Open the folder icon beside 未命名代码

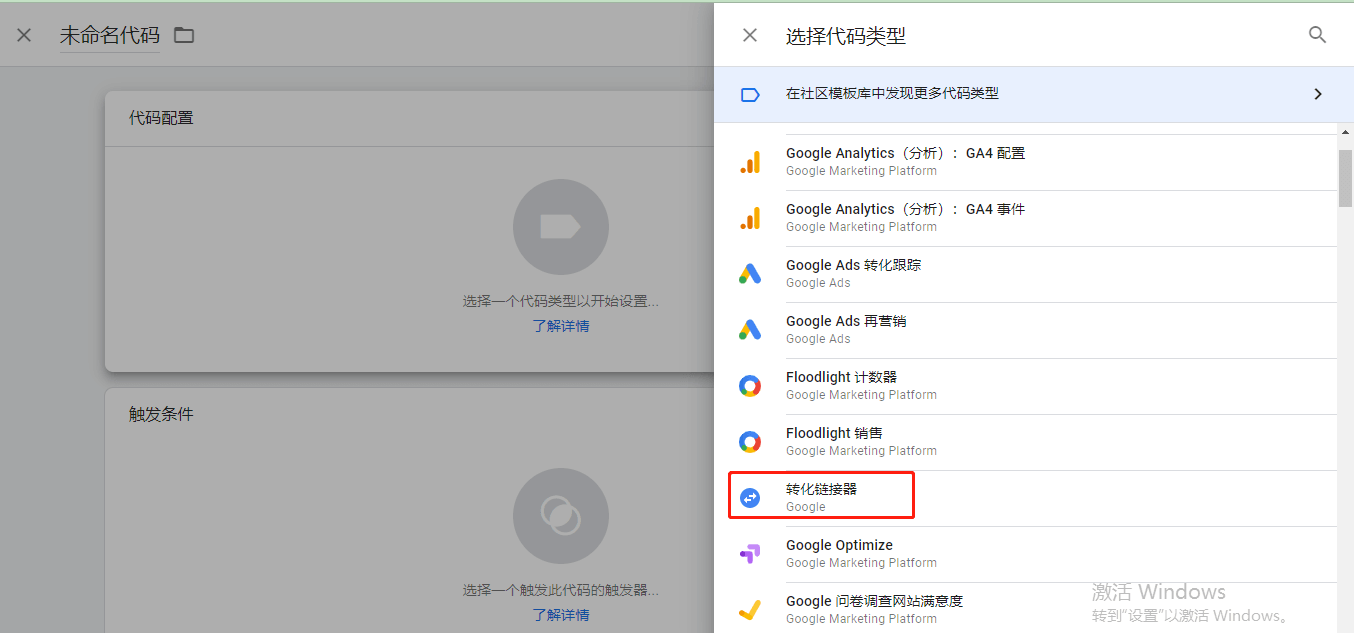(184, 36)
